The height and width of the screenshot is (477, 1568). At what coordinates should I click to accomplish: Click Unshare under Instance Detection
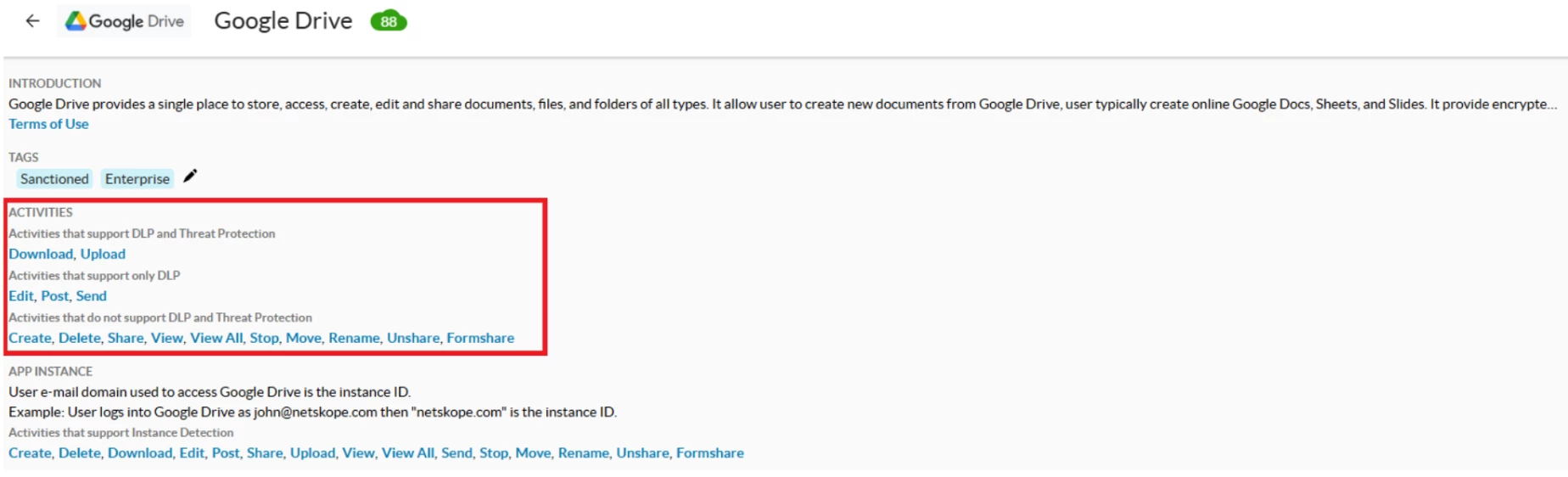pos(642,453)
